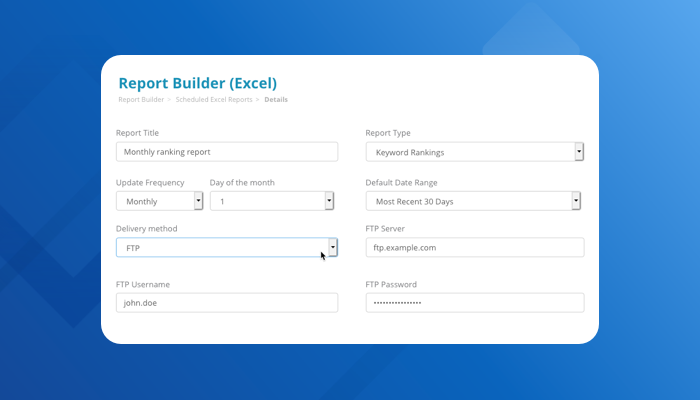Click the arrow on Keyword Rankings select

578,152
